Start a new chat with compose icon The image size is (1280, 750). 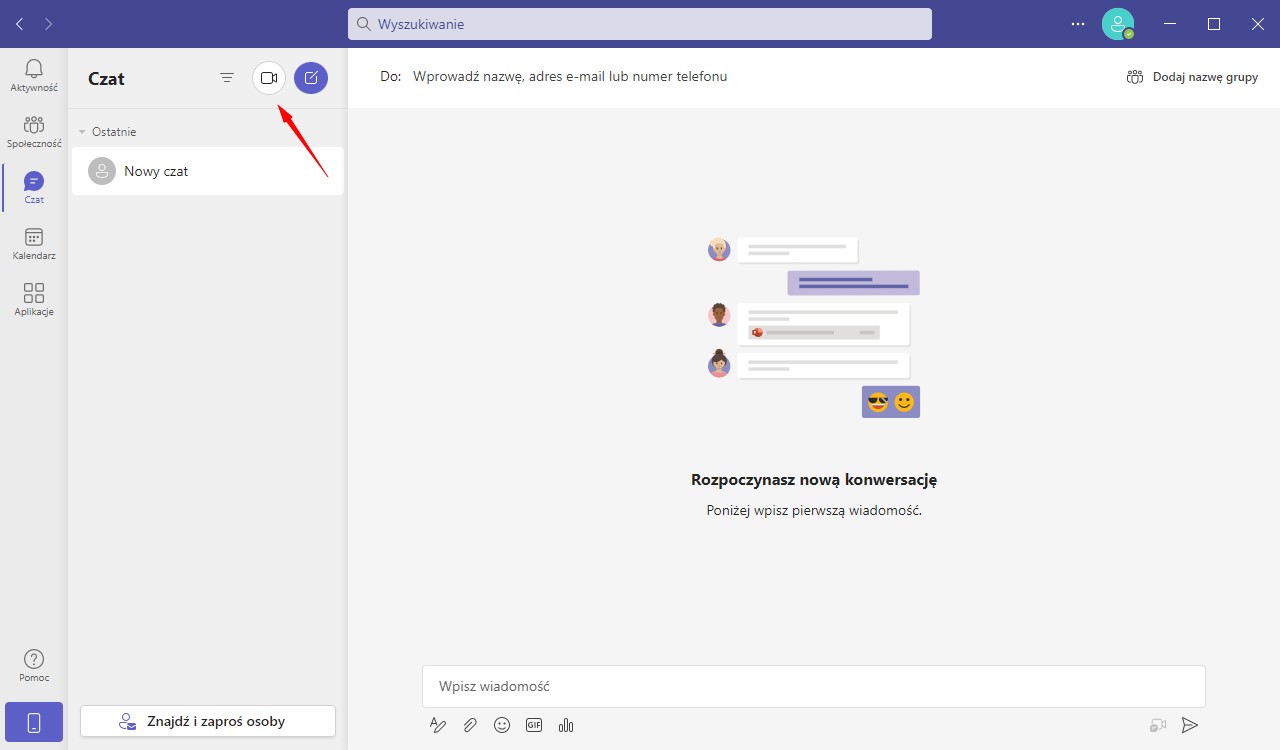pyautogui.click(x=311, y=78)
